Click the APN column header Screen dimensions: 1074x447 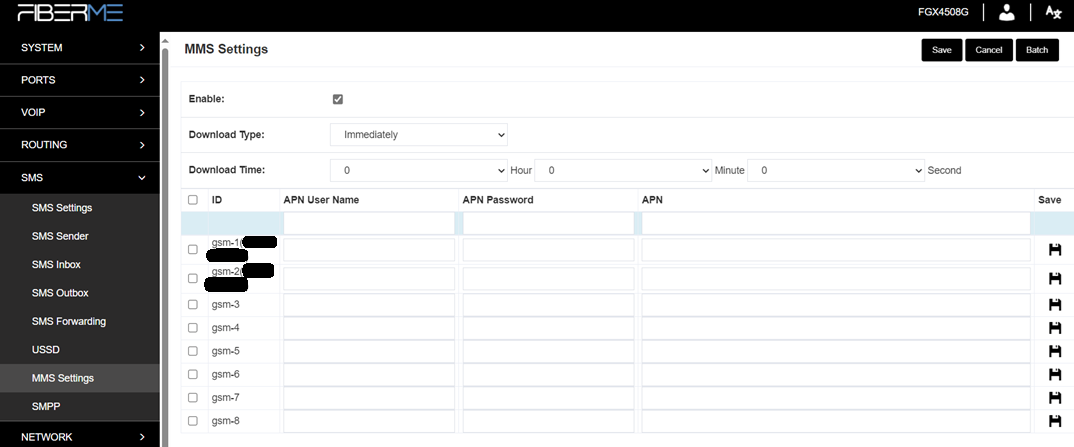click(x=652, y=200)
